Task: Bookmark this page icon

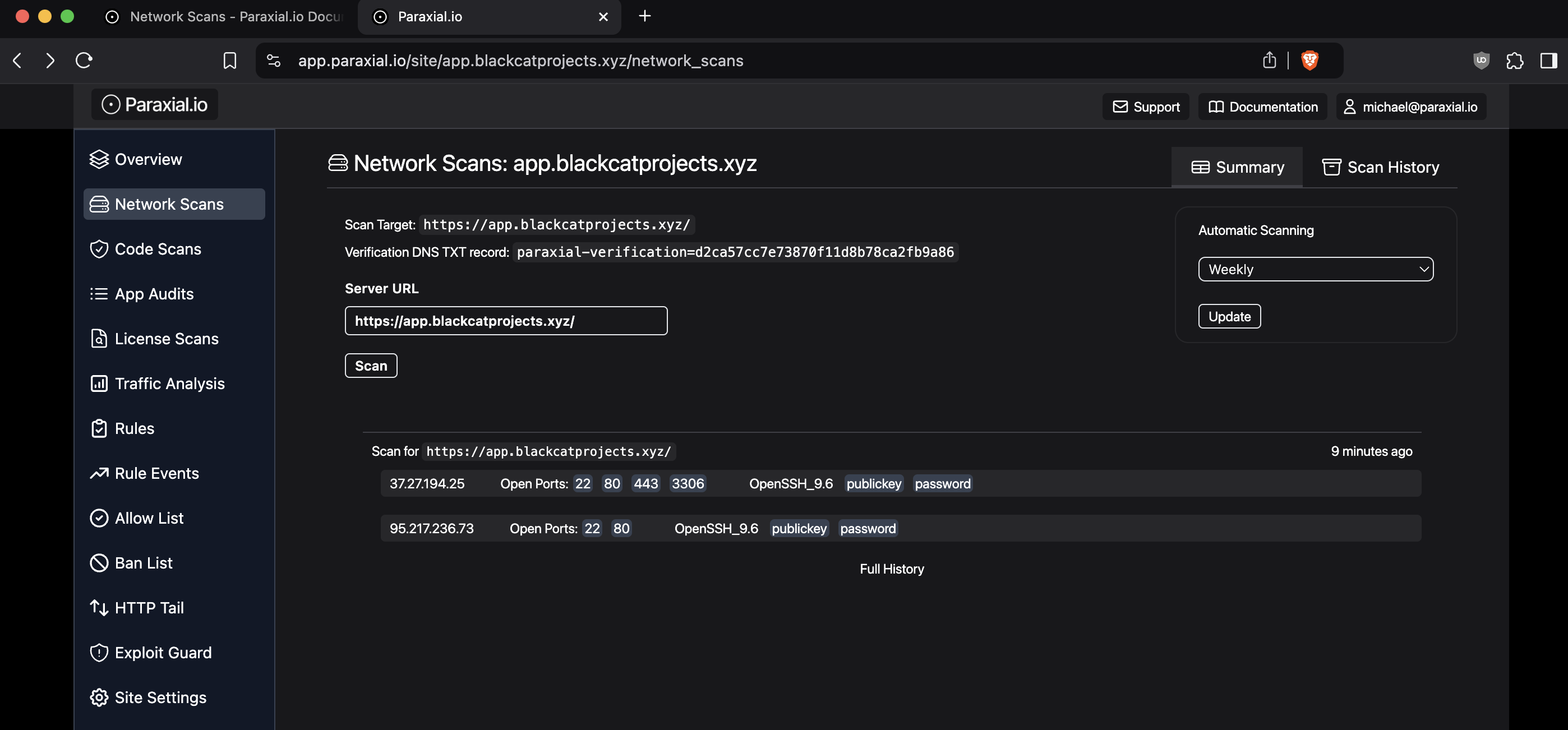Action: coord(229,60)
